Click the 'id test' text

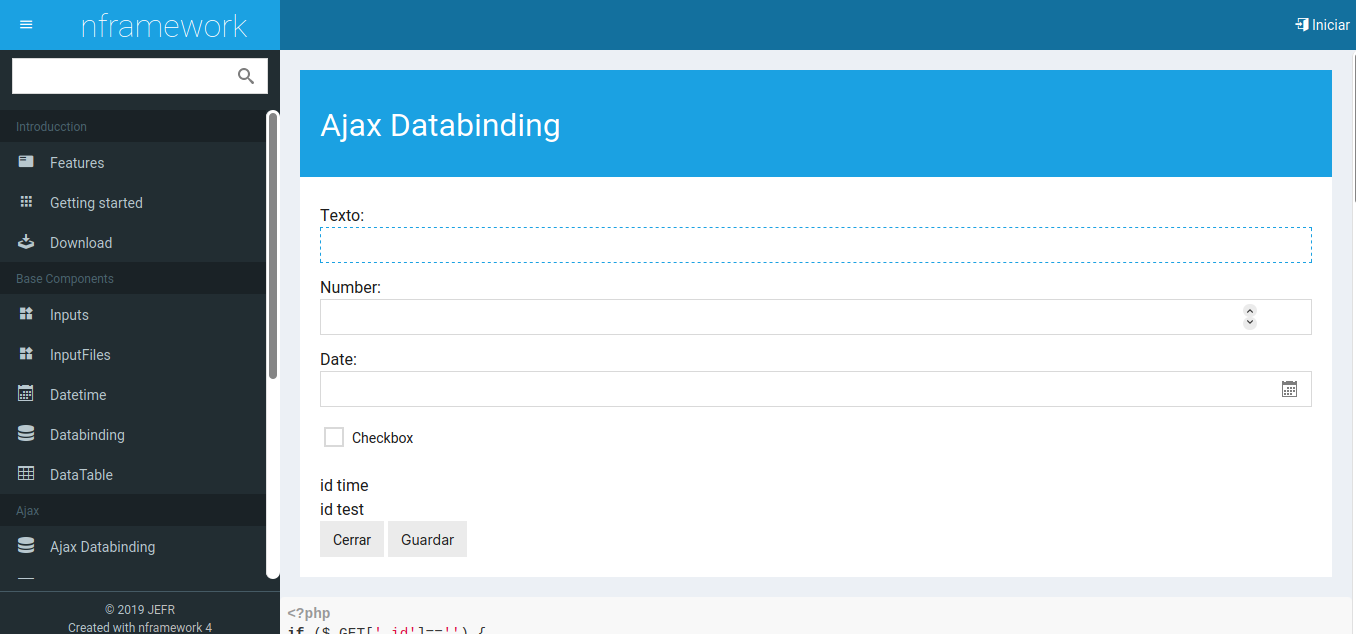coord(342,509)
